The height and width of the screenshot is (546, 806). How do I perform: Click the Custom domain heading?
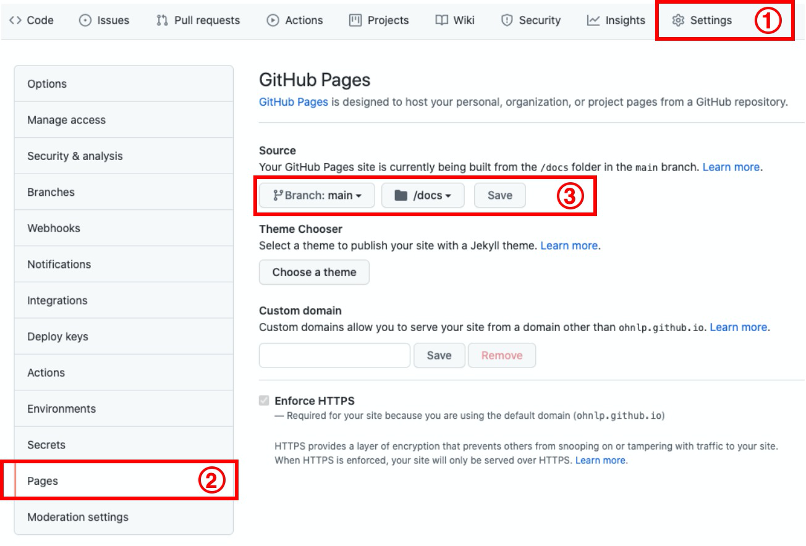(x=300, y=311)
